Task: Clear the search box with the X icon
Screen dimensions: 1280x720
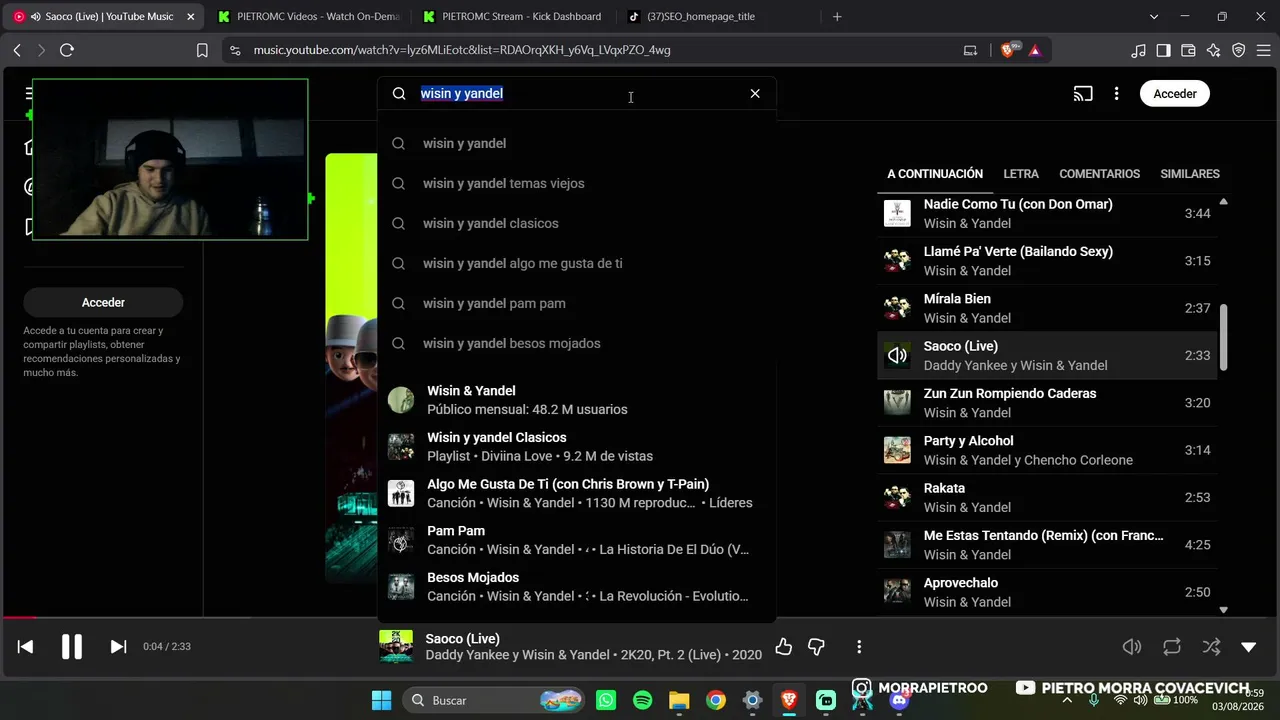Action: (x=755, y=93)
